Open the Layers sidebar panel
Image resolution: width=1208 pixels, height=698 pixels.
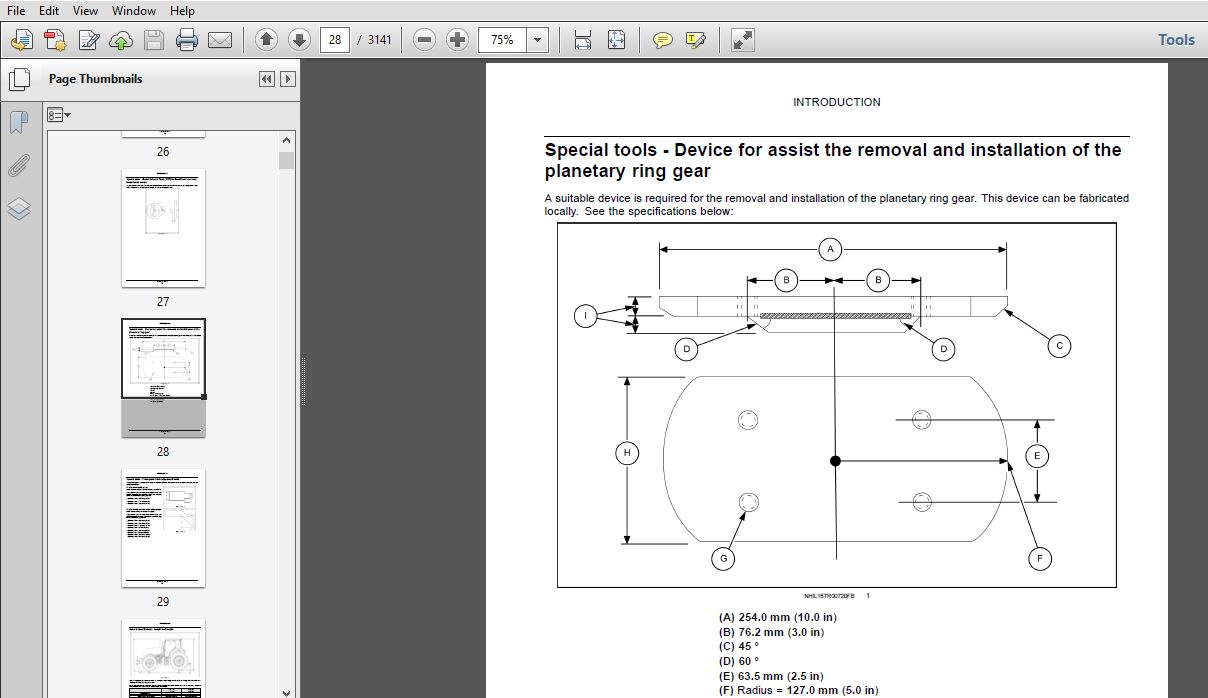pyautogui.click(x=19, y=208)
